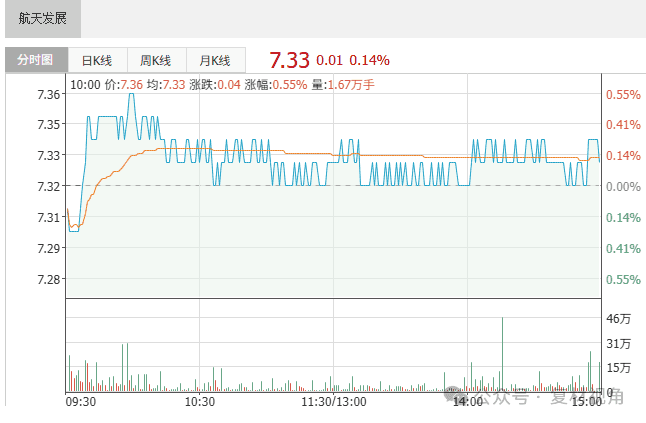Click the 46万 volume axis label

(x=620, y=319)
